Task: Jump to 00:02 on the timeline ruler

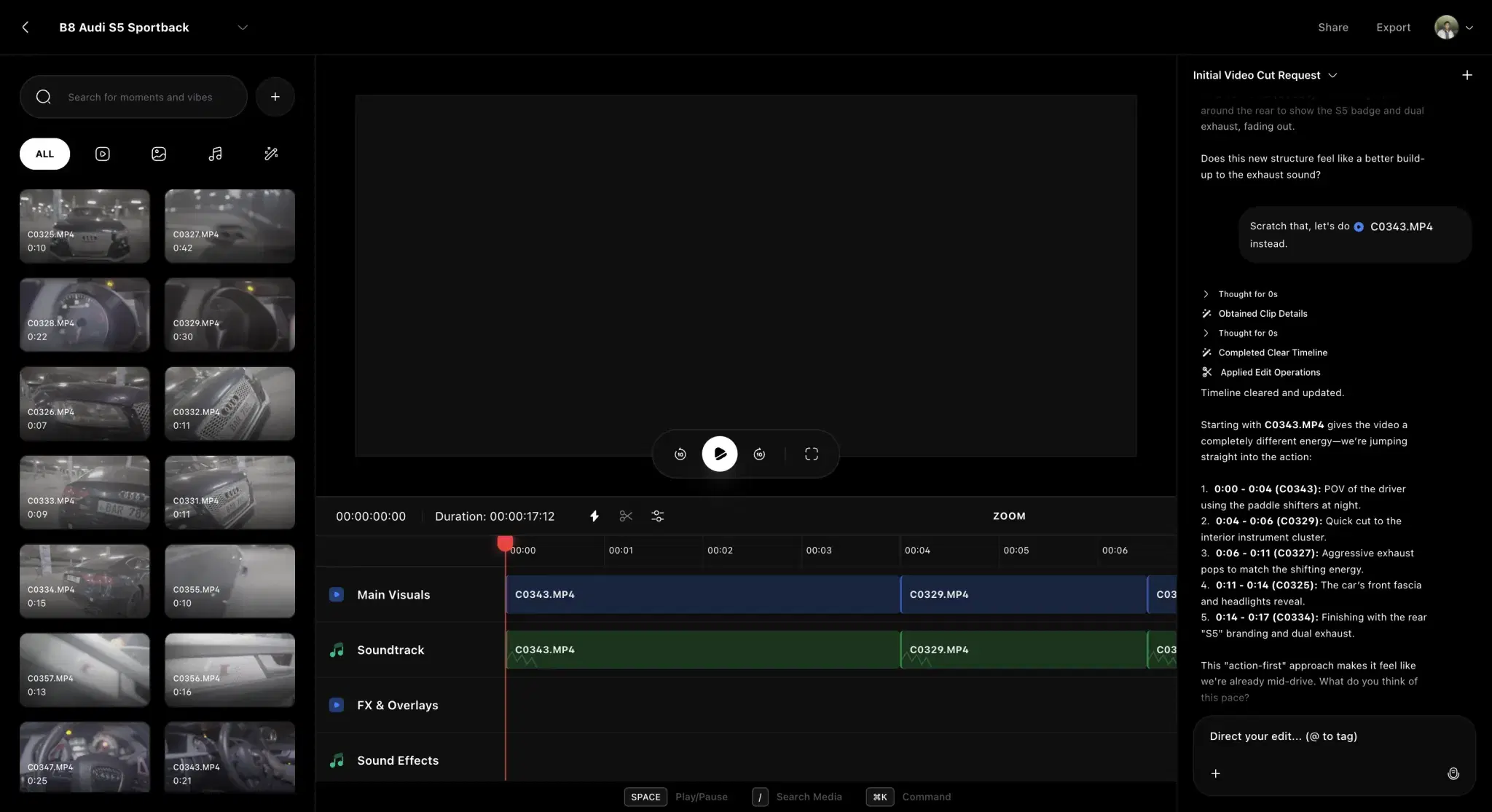Action: pyautogui.click(x=720, y=551)
